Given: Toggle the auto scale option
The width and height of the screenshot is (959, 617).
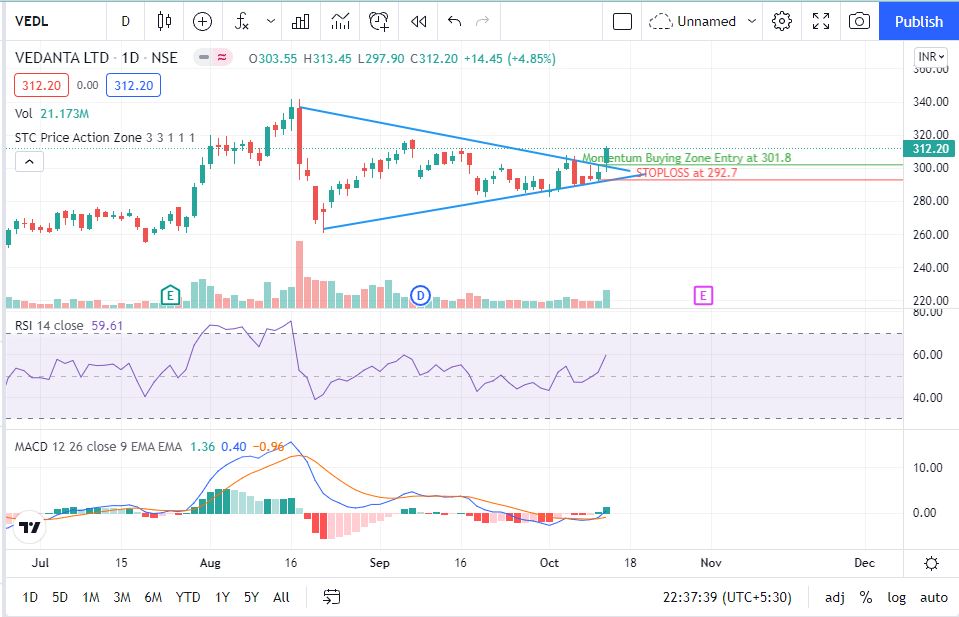Looking at the screenshot, I should coord(933,597).
